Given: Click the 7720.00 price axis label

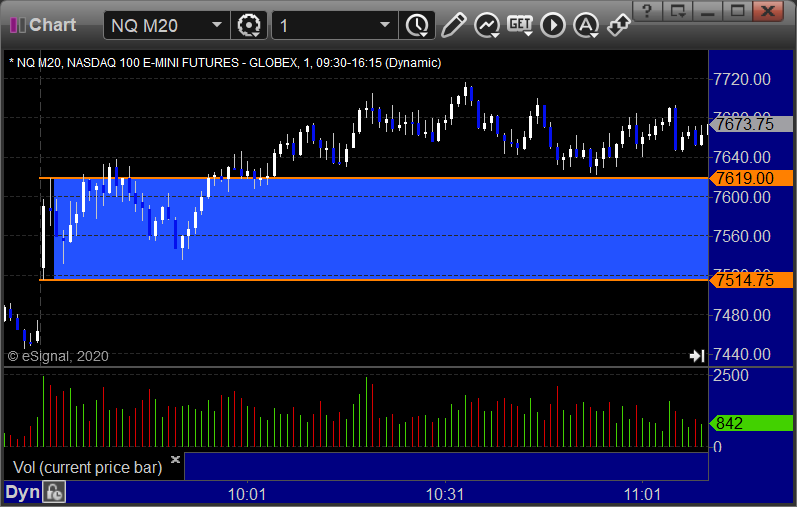Looking at the screenshot, I should pos(742,79).
